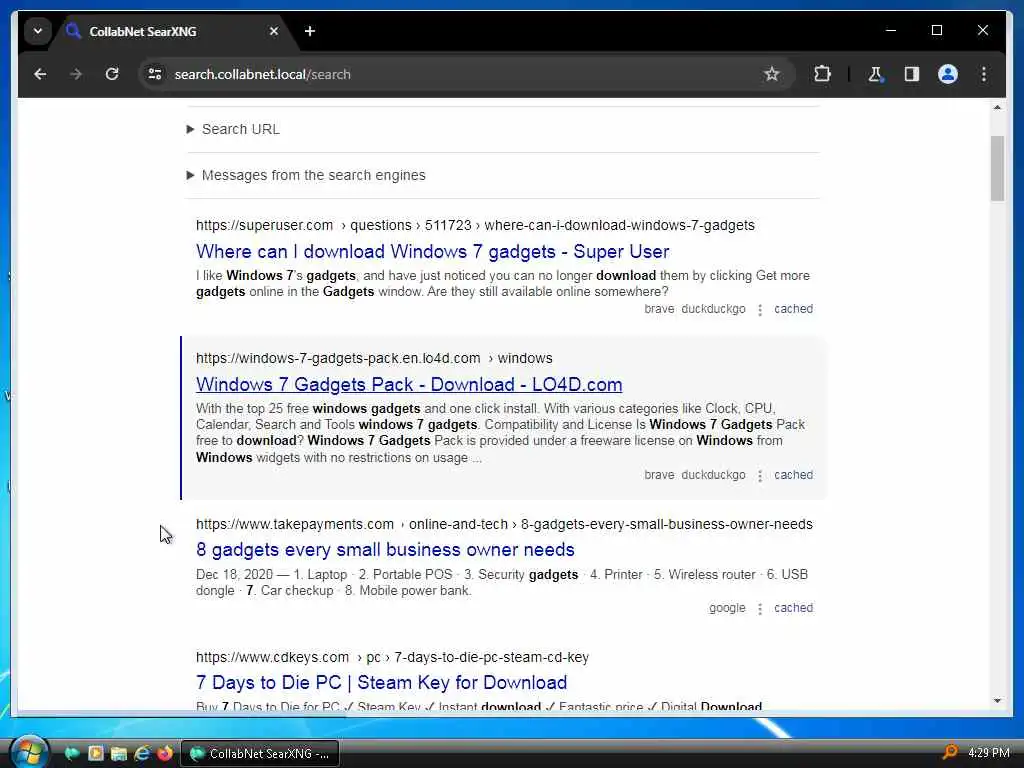This screenshot has width=1024, height=768.
Task: Open the Chrome profile avatar
Action: coord(948,74)
